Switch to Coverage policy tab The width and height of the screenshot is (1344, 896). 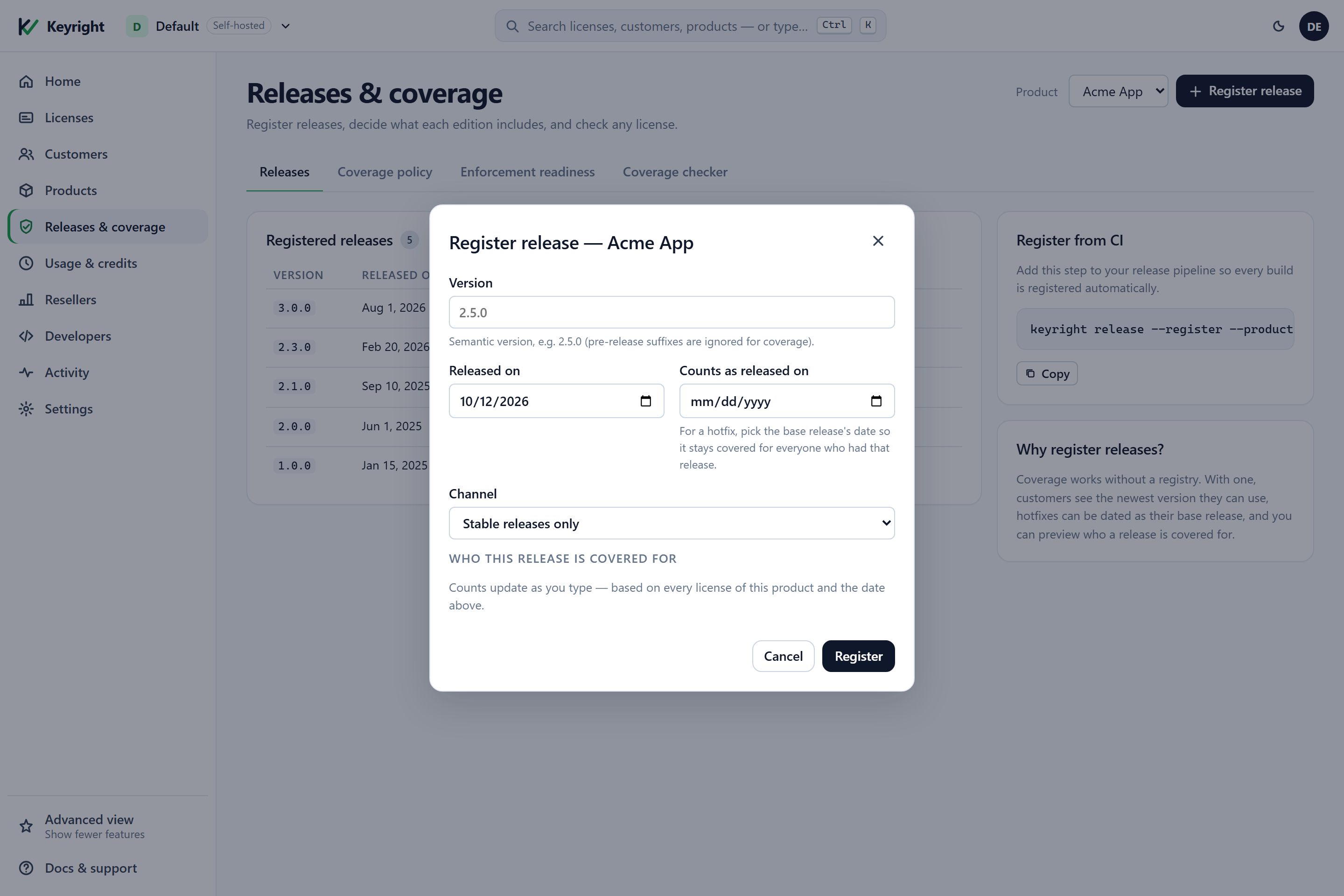click(x=385, y=172)
